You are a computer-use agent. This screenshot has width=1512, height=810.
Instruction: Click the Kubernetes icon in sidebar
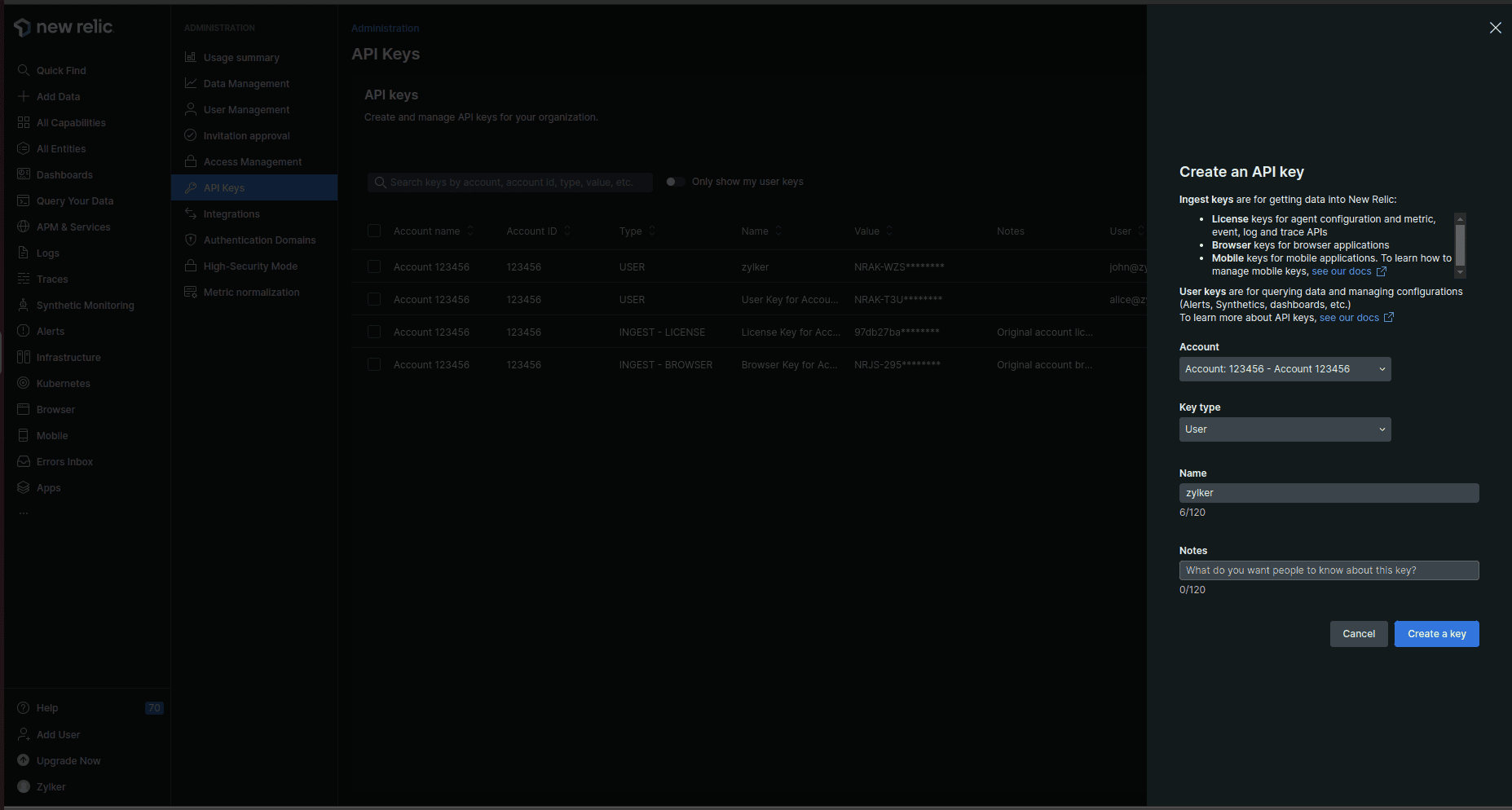click(x=24, y=384)
